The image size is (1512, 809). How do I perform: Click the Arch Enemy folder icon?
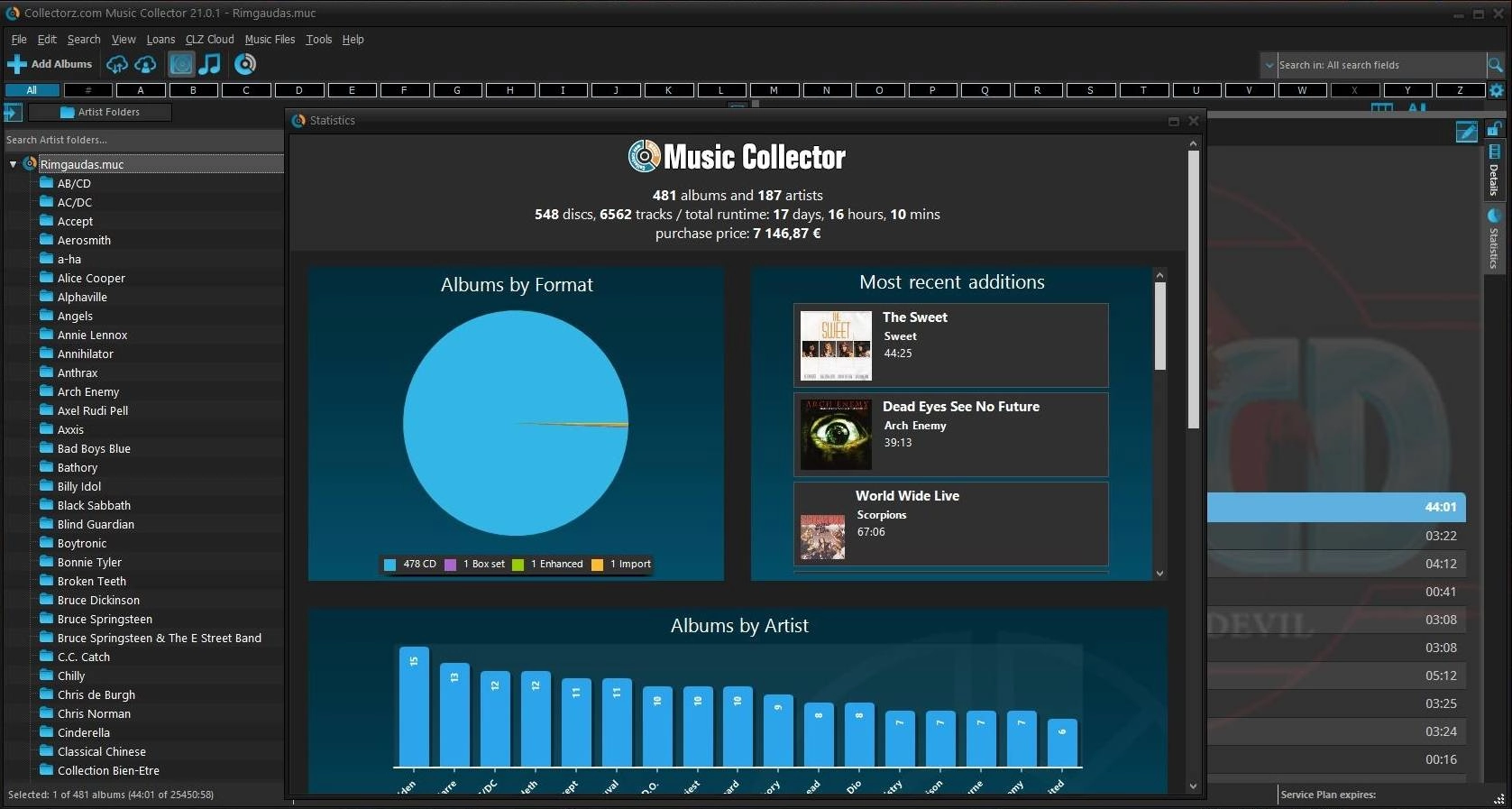pyautogui.click(x=46, y=391)
